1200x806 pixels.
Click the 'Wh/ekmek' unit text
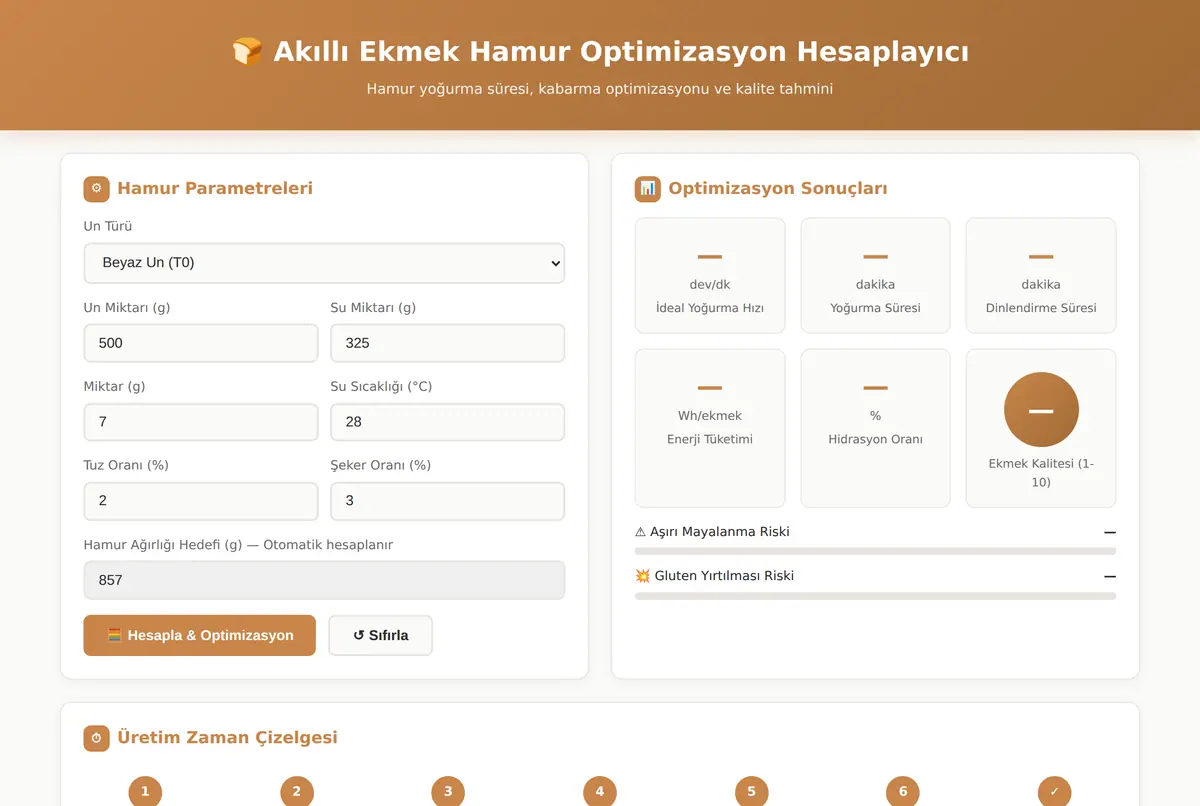710,416
